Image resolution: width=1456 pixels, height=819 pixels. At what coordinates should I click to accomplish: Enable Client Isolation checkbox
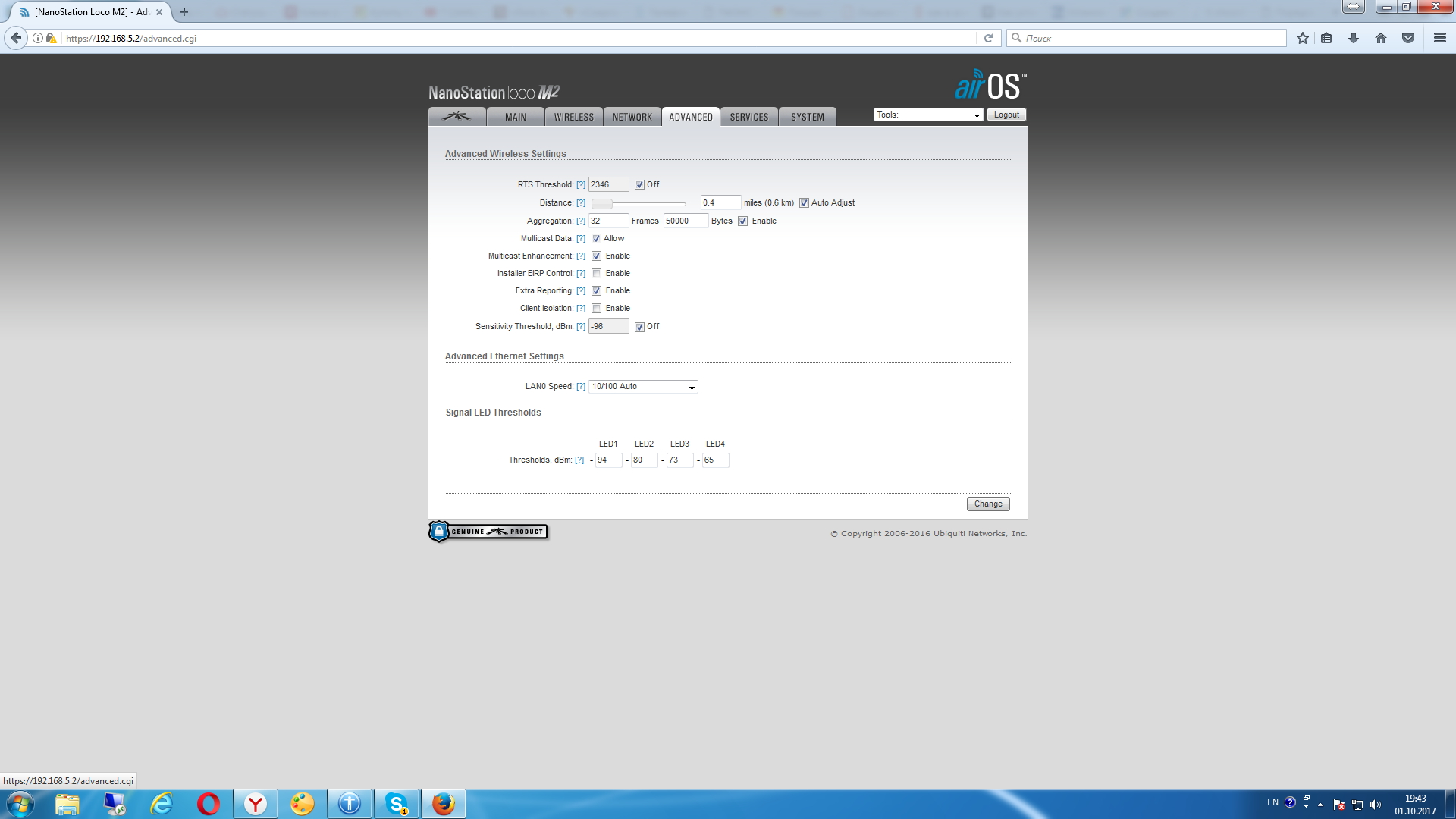point(596,309)
